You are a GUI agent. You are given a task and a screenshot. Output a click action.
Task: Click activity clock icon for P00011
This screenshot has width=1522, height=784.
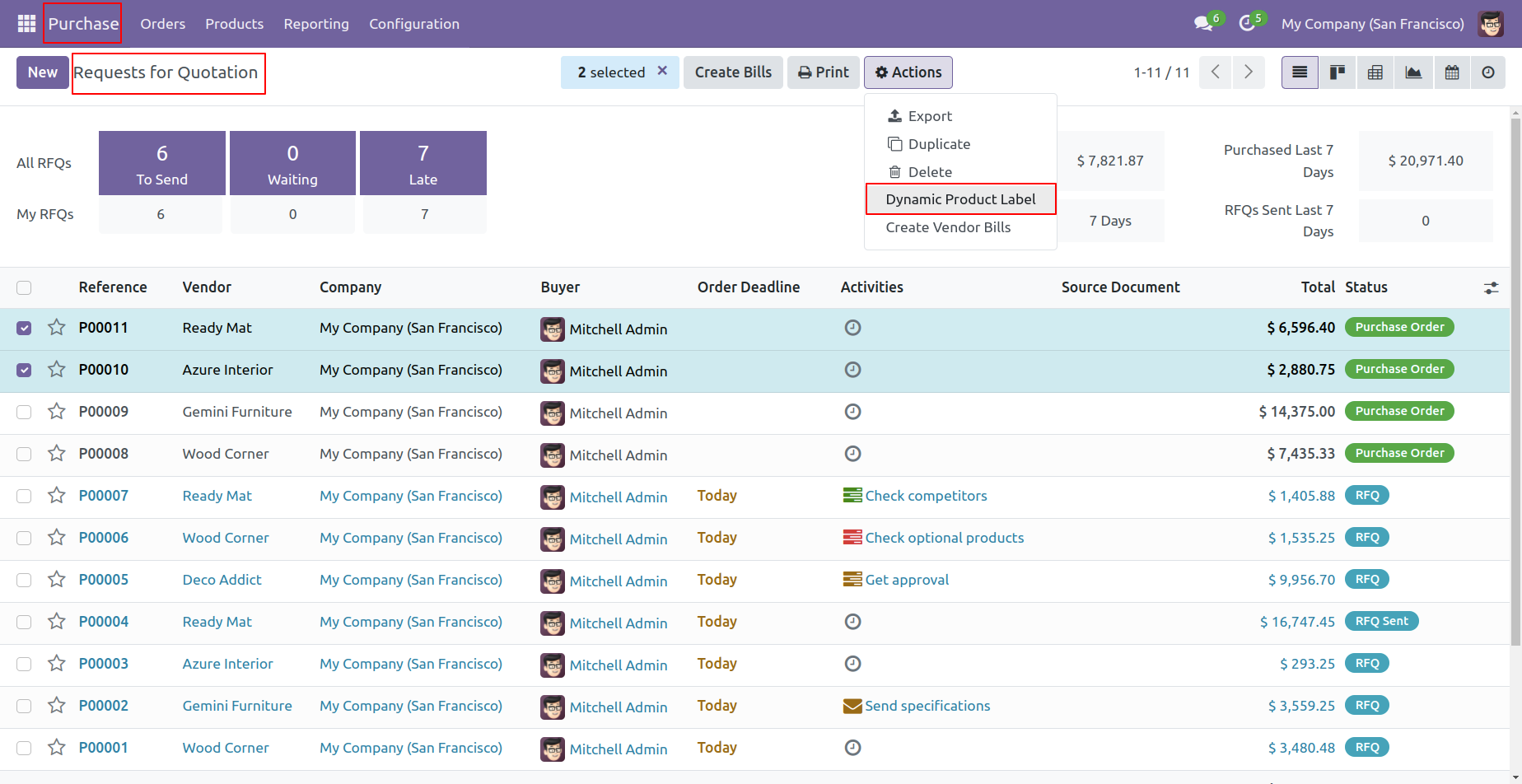[853, 328]
